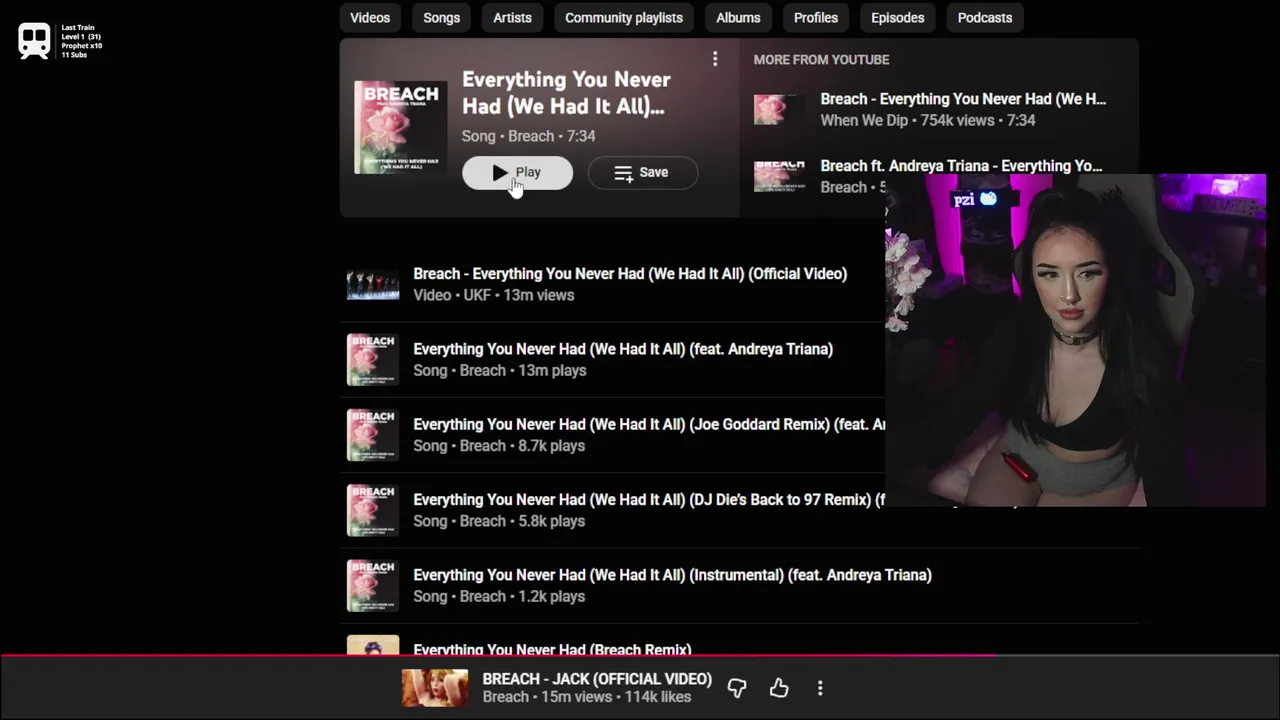
Task: Filter results by Albums
Action: point(738,17)
